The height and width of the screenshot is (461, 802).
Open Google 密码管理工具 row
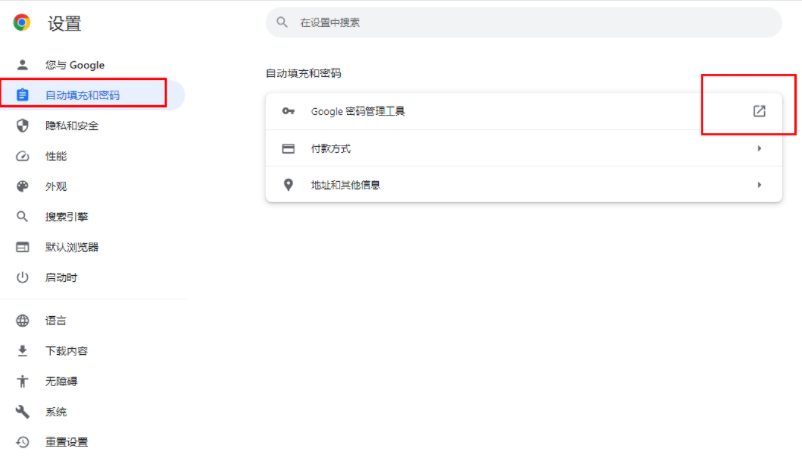pyautogui.click(x=524, y=111)
